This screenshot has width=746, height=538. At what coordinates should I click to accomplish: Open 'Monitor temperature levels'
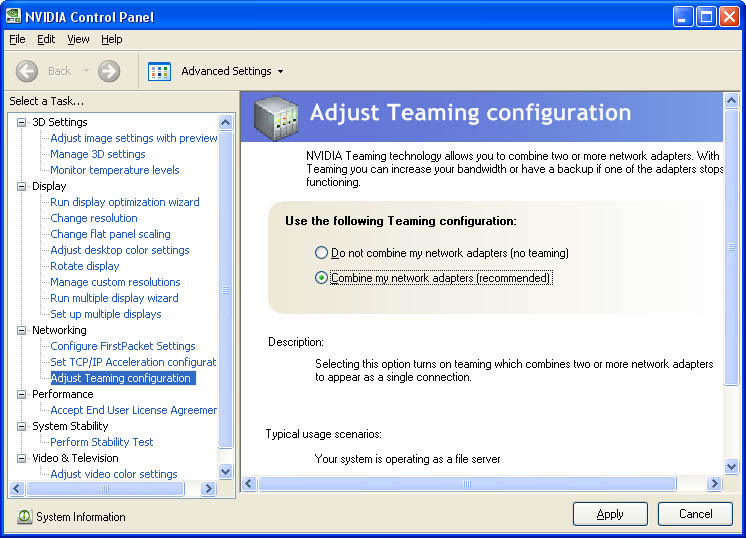coord(115,170)
